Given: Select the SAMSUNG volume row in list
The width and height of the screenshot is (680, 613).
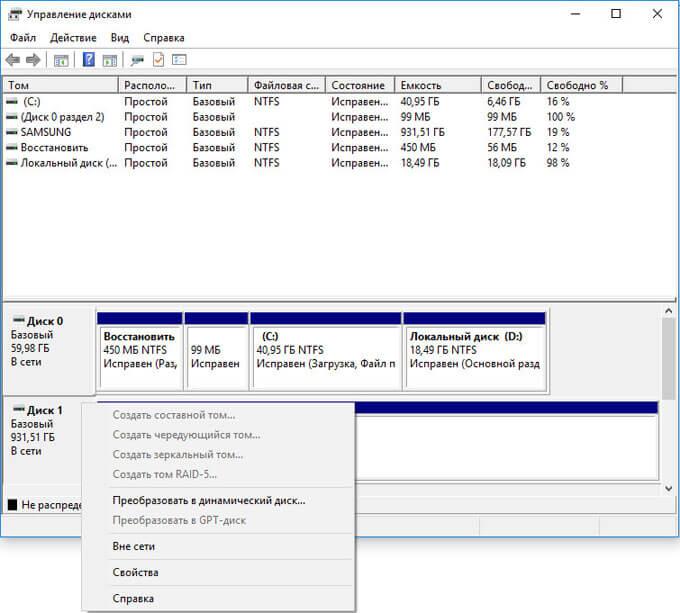Looking at the screenshot, I should click(40, 132).
